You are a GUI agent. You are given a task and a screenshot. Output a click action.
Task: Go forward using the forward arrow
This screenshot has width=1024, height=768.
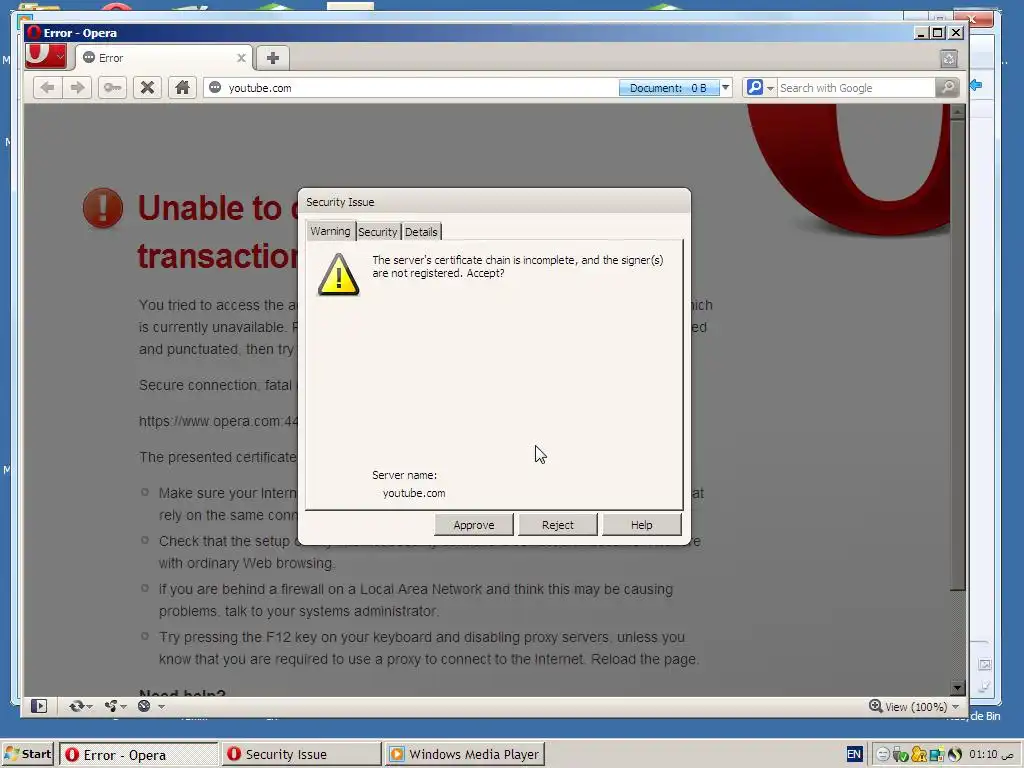click(x=77, y=88)
